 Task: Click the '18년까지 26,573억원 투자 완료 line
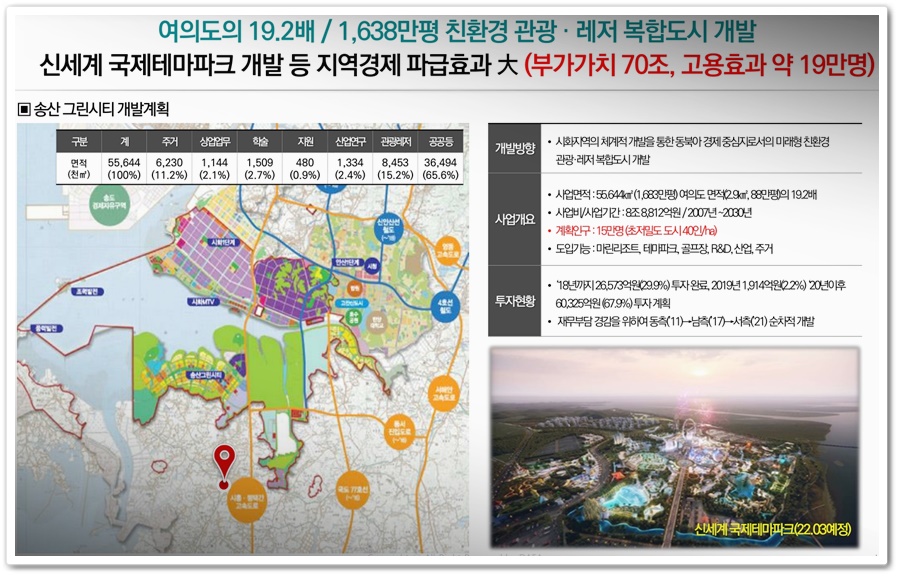pyautogui.click(x=700, y=285)
